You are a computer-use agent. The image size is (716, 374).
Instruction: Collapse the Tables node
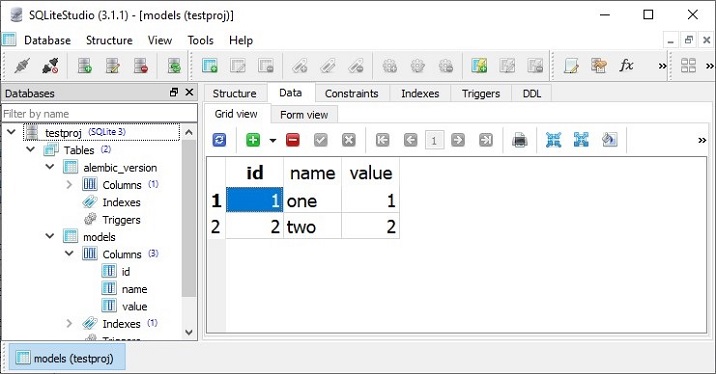(31, 149)
